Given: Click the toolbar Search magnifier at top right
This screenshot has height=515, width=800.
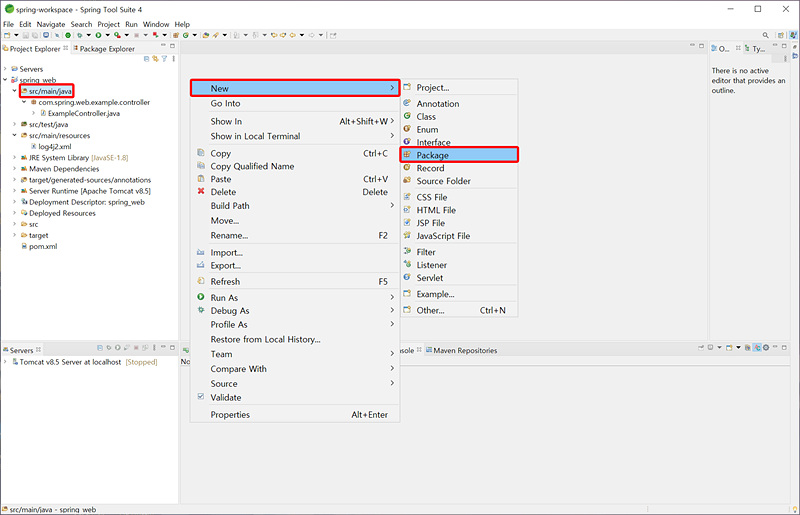Looking at the screenshot, I should (x=765, y=35).
